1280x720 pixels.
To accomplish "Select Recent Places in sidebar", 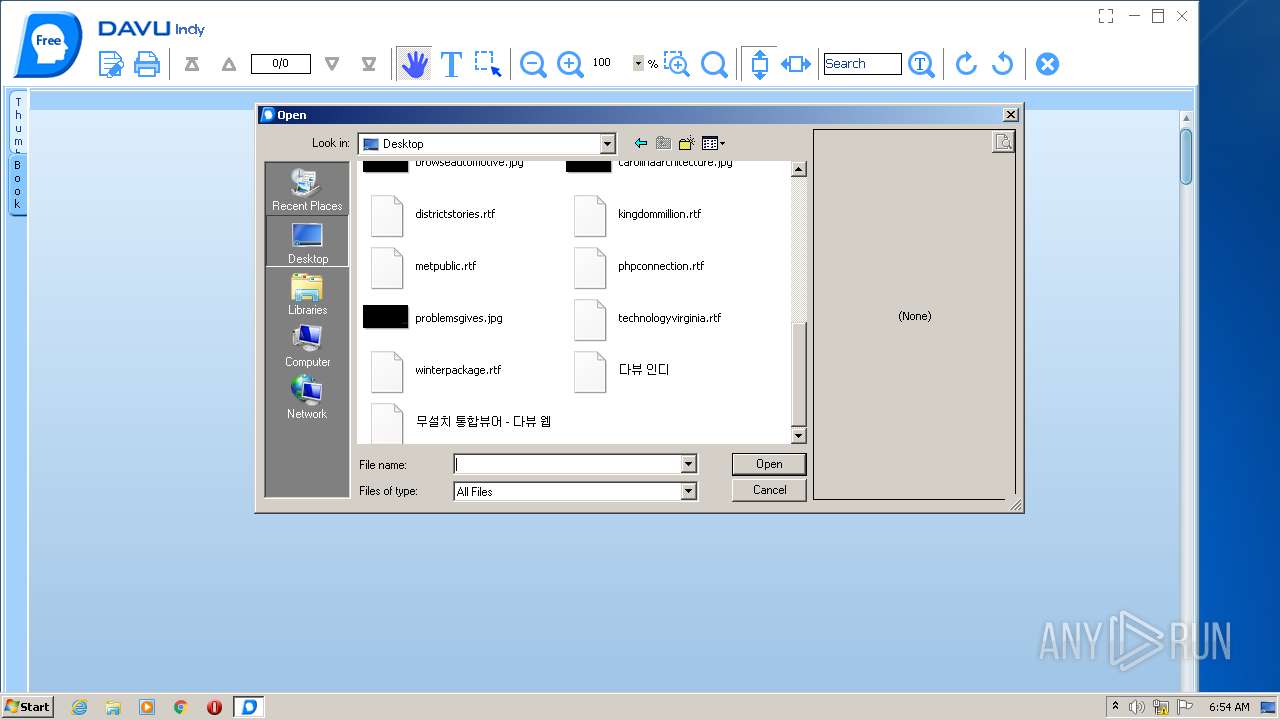I will point(307,190).
